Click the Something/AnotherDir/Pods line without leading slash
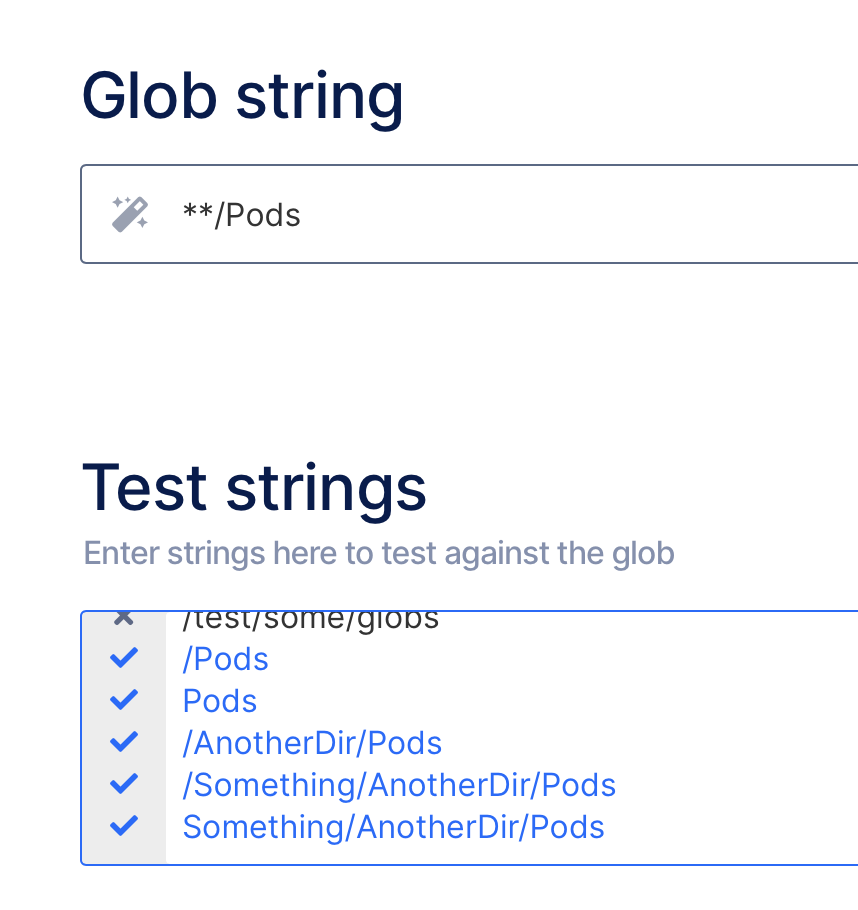Screen dimensions: 858x910 tap(393, 827)
